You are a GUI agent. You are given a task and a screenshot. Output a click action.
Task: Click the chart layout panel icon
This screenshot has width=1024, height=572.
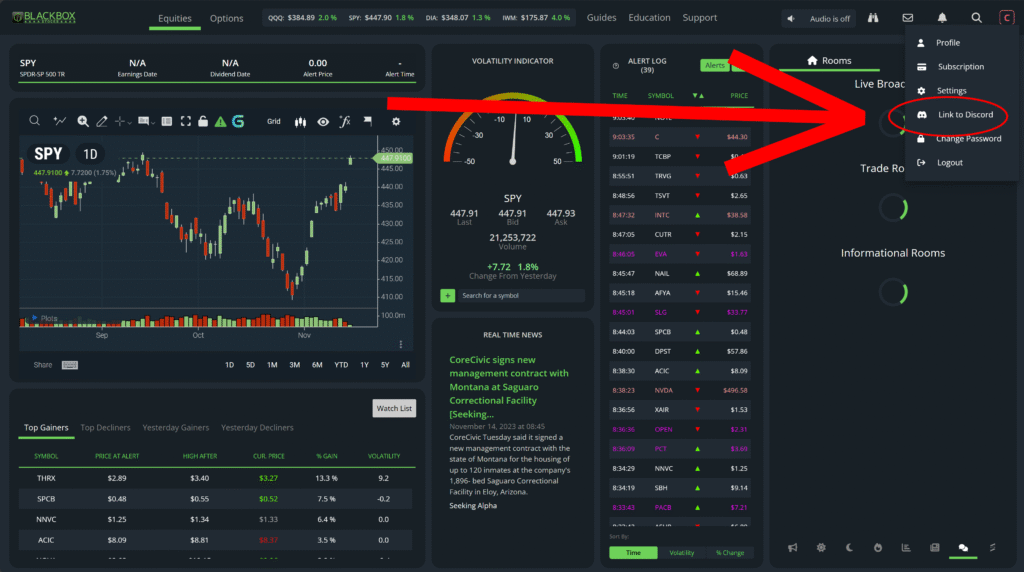(x=167, y=121)
